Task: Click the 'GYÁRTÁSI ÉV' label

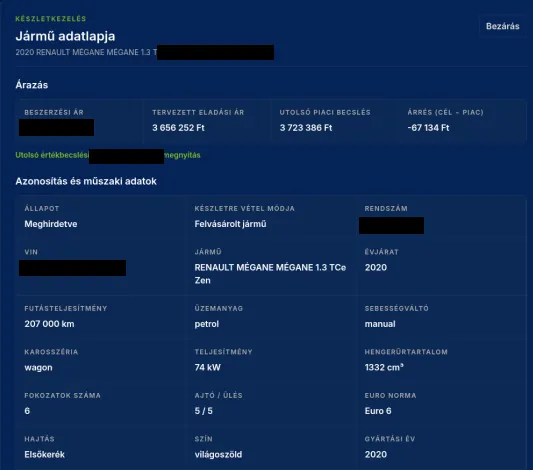Action: point(390,439)
